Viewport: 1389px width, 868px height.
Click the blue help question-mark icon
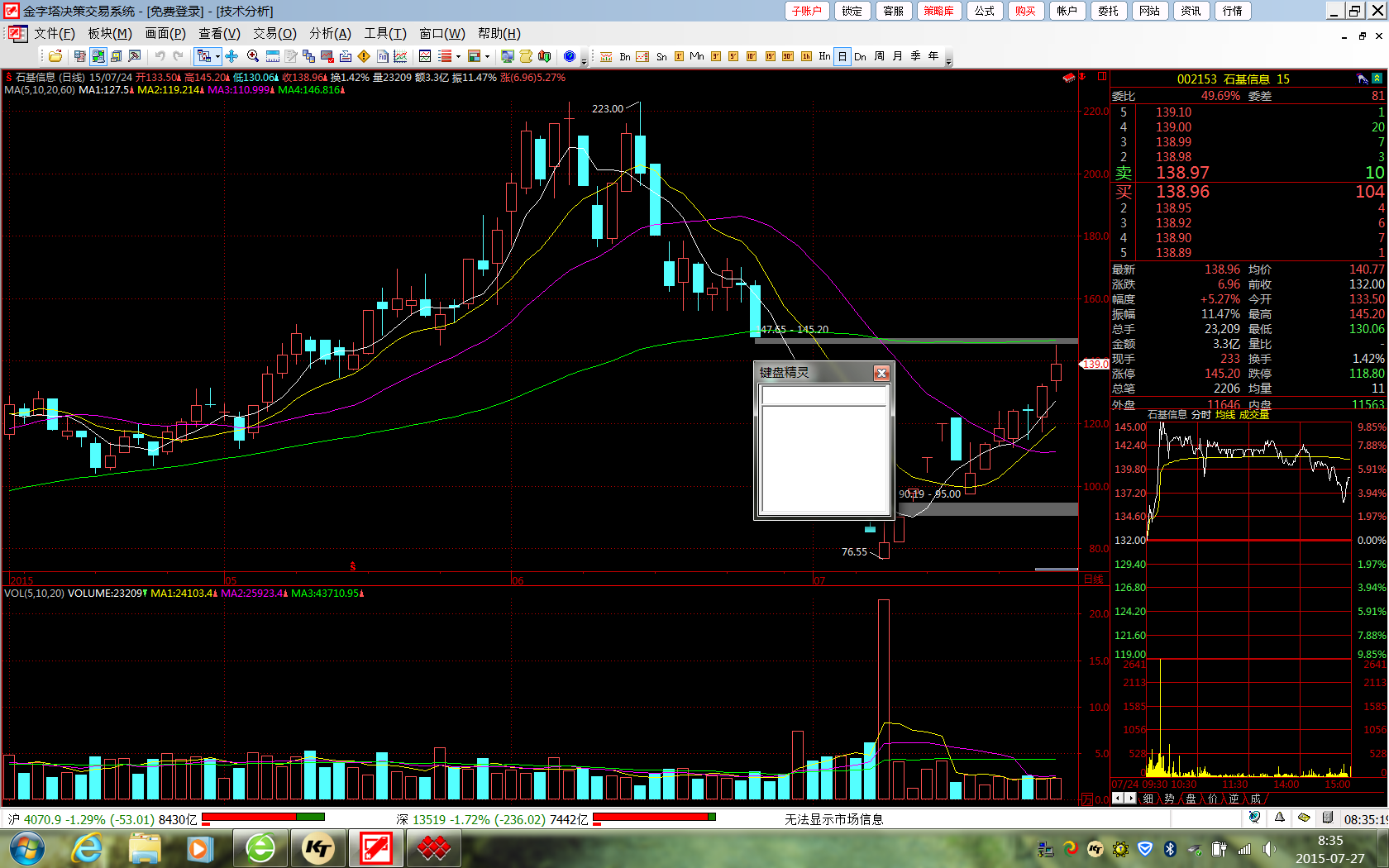pyautogui.click(x=570, y=56)
